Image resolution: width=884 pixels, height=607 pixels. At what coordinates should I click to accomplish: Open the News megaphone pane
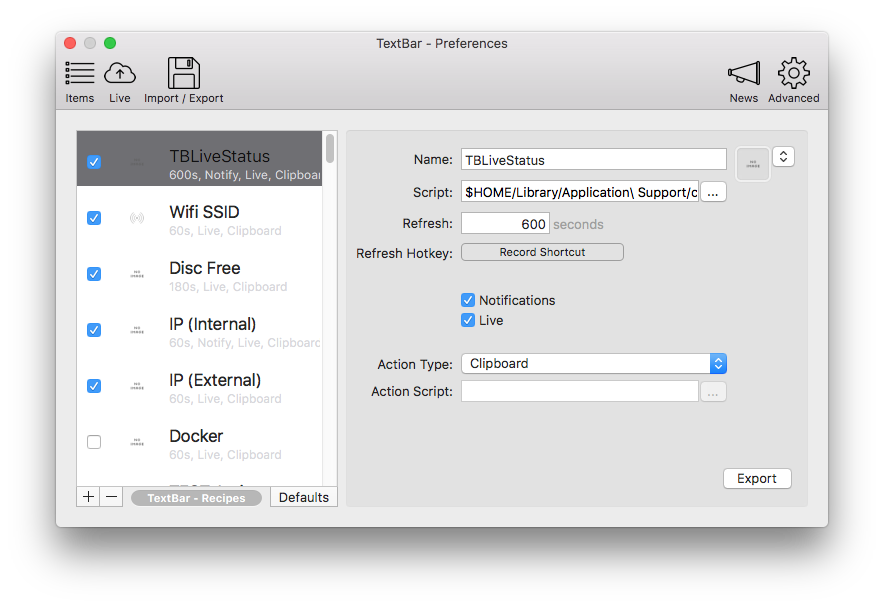[x=744, y=82]
